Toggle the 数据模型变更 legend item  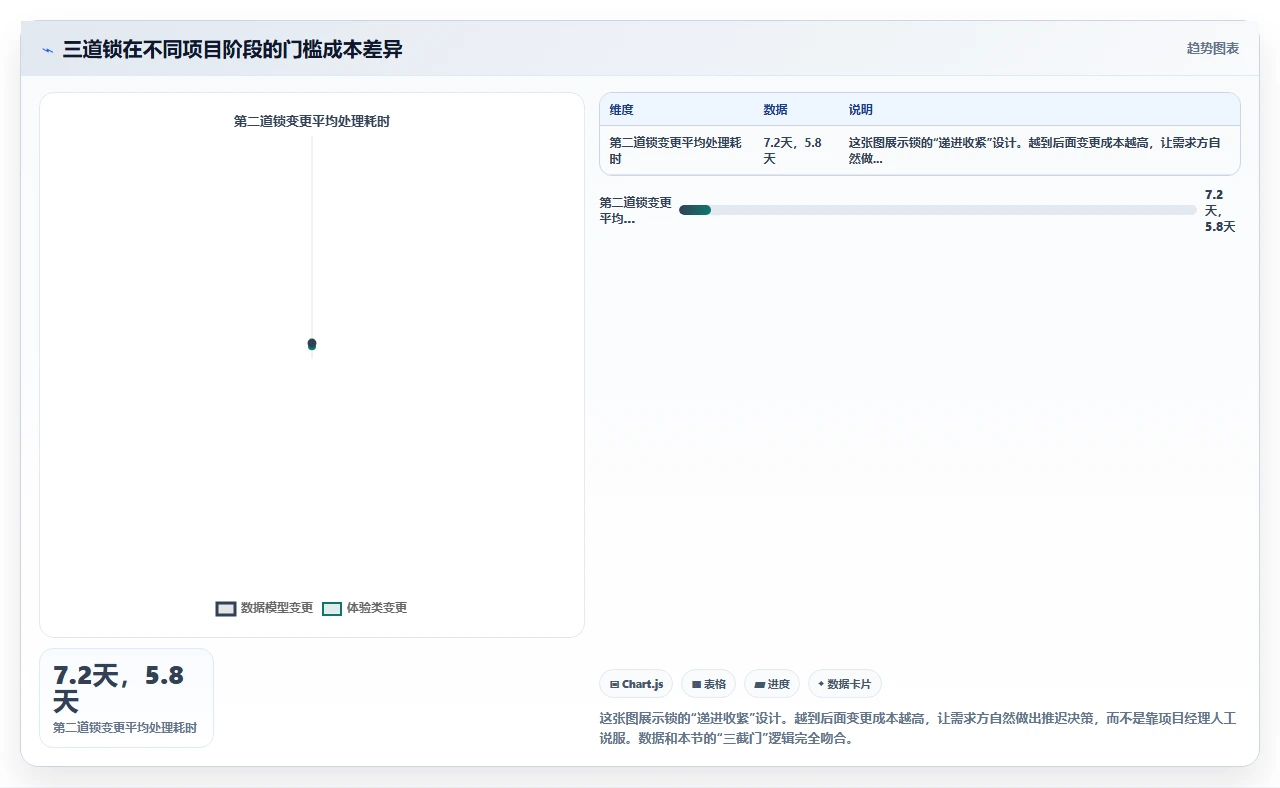264,608
